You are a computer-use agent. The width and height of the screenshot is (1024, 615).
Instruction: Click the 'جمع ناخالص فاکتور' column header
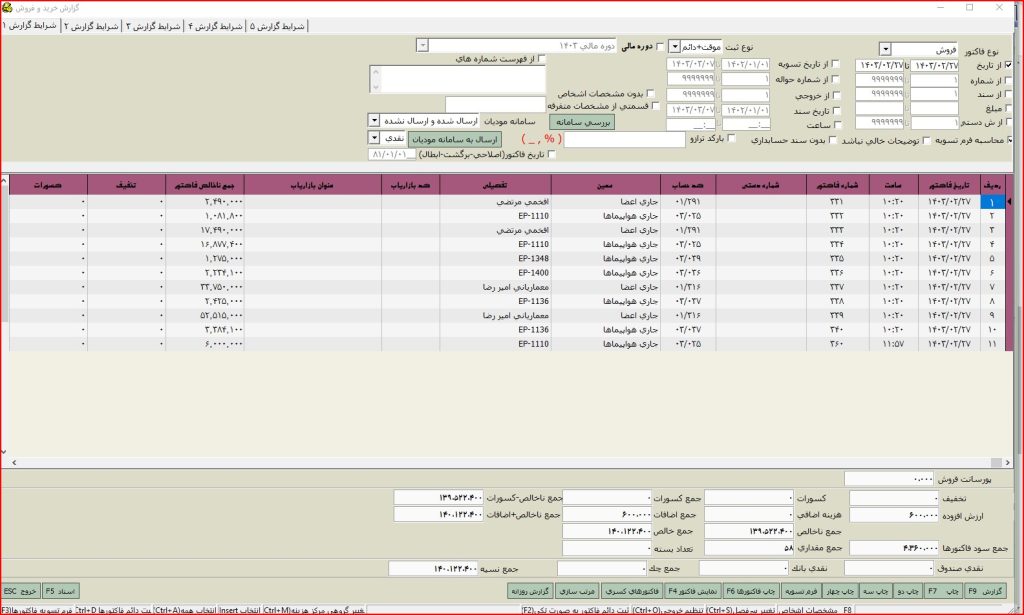coord(206,186)
